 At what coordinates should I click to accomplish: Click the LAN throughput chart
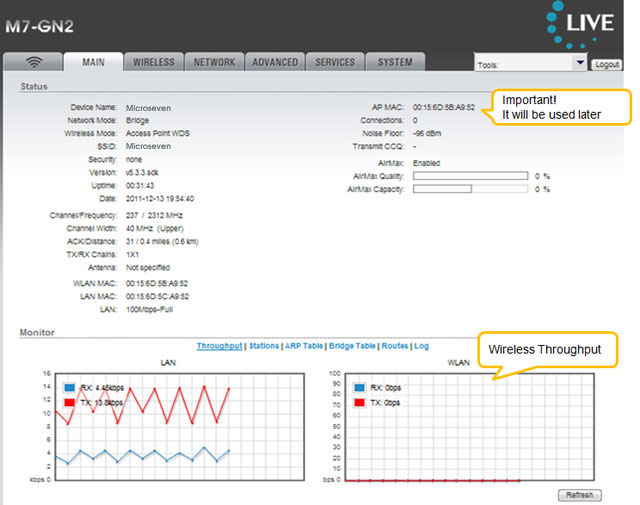tap(180, 427)
